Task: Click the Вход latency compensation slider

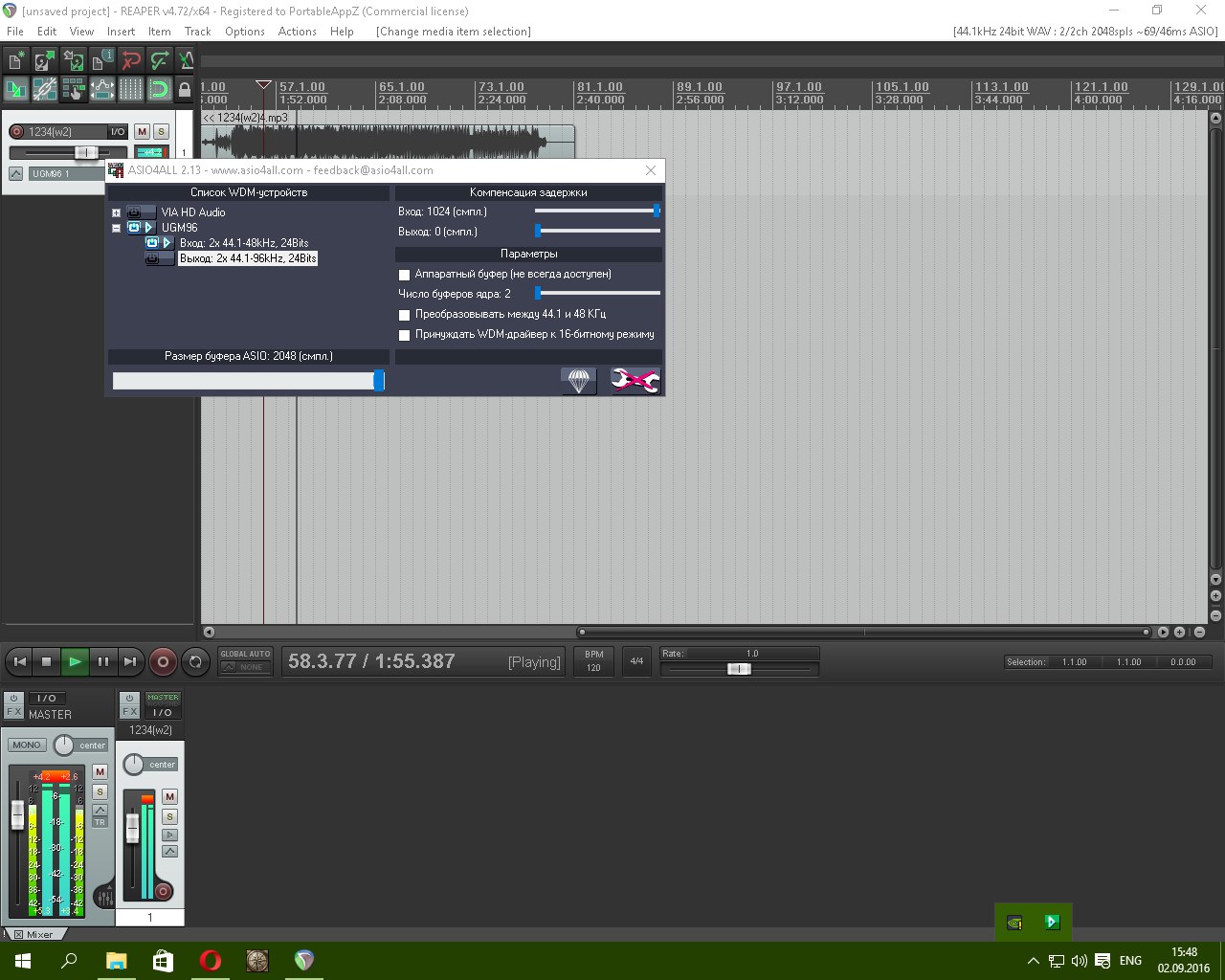Action: pos(597,211)
